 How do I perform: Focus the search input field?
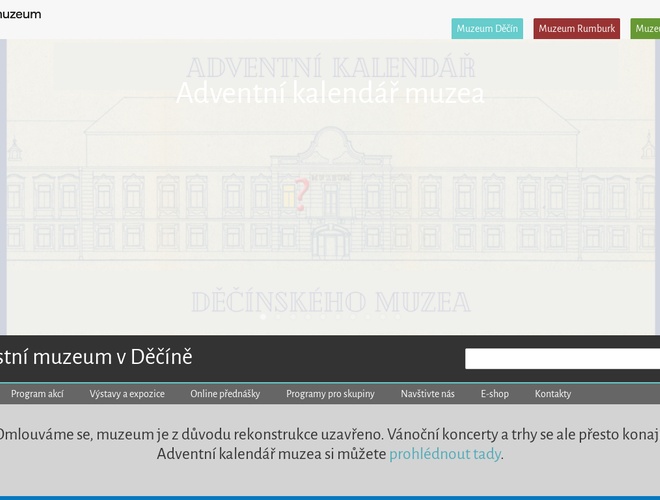(562, 359)
